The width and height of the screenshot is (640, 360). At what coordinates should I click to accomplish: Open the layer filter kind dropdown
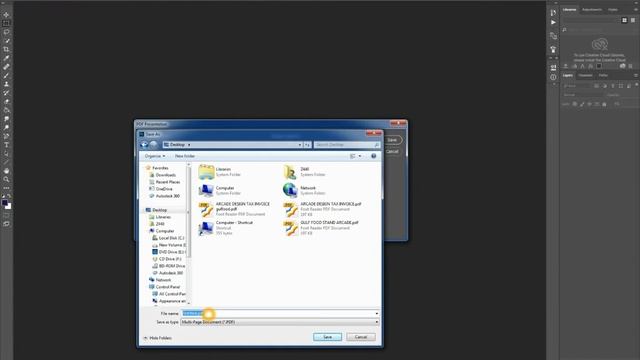[576, 86]
